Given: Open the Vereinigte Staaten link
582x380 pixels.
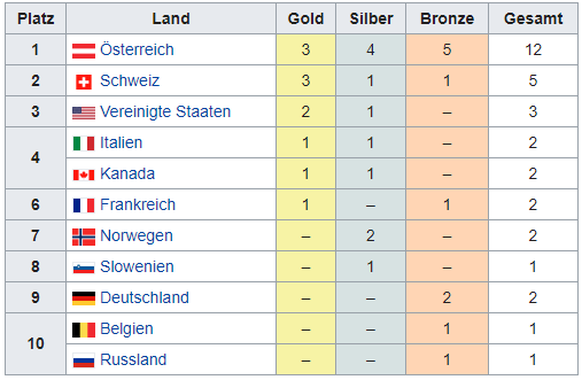Looking at the screenshot, I should (166, 112).
